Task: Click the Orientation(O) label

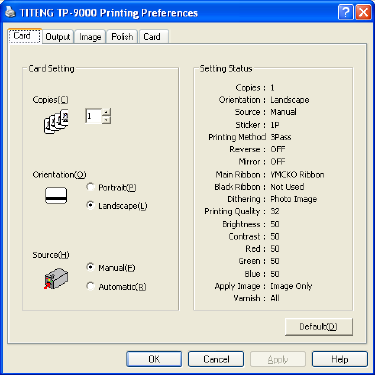Action: pos(59,175)
